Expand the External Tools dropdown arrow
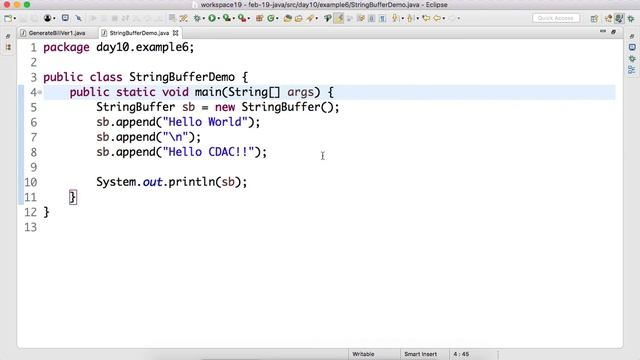This screenshot has width=640, height=360. 249,19
